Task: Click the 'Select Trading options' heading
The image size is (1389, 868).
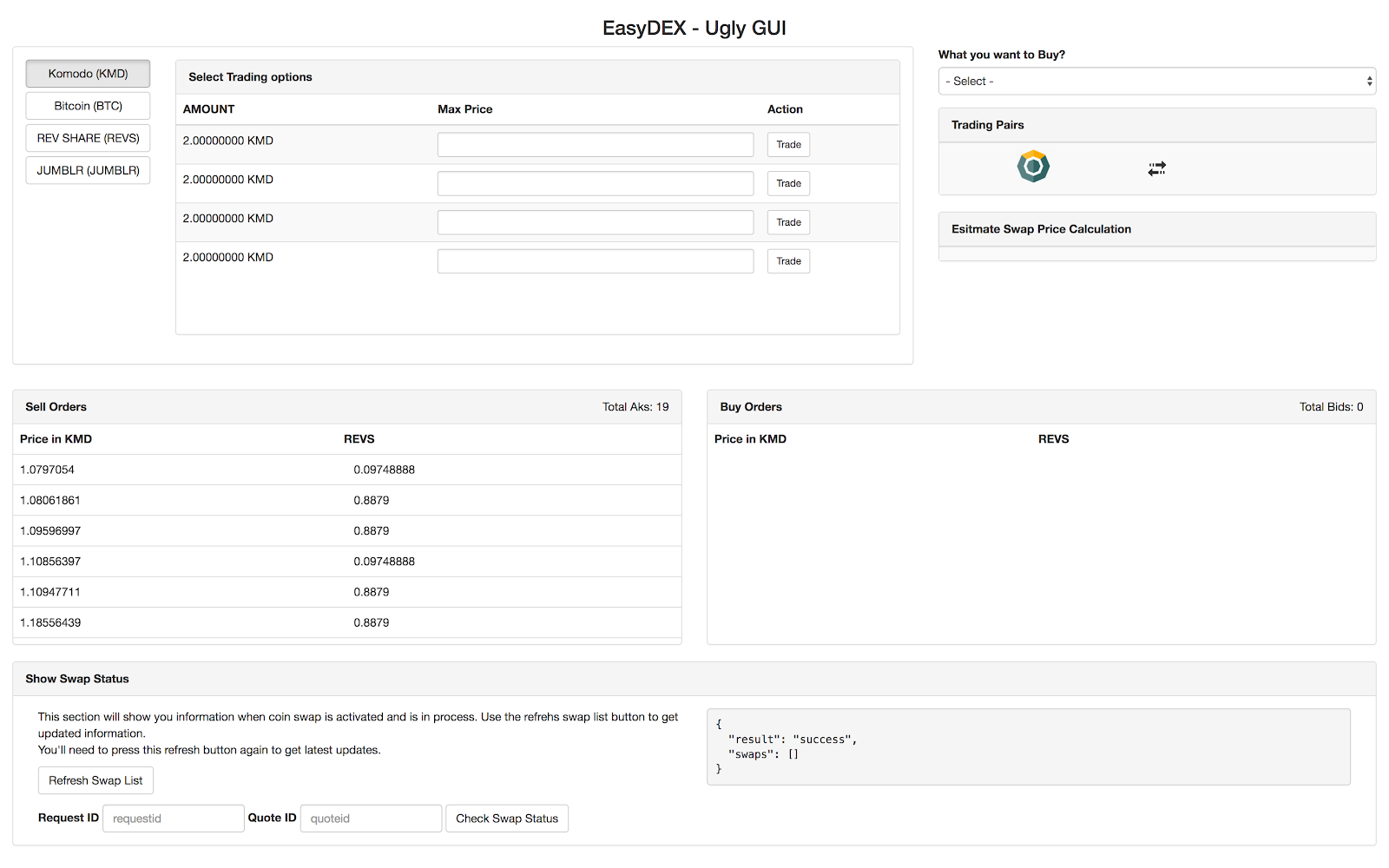Action: click(250, 77)
